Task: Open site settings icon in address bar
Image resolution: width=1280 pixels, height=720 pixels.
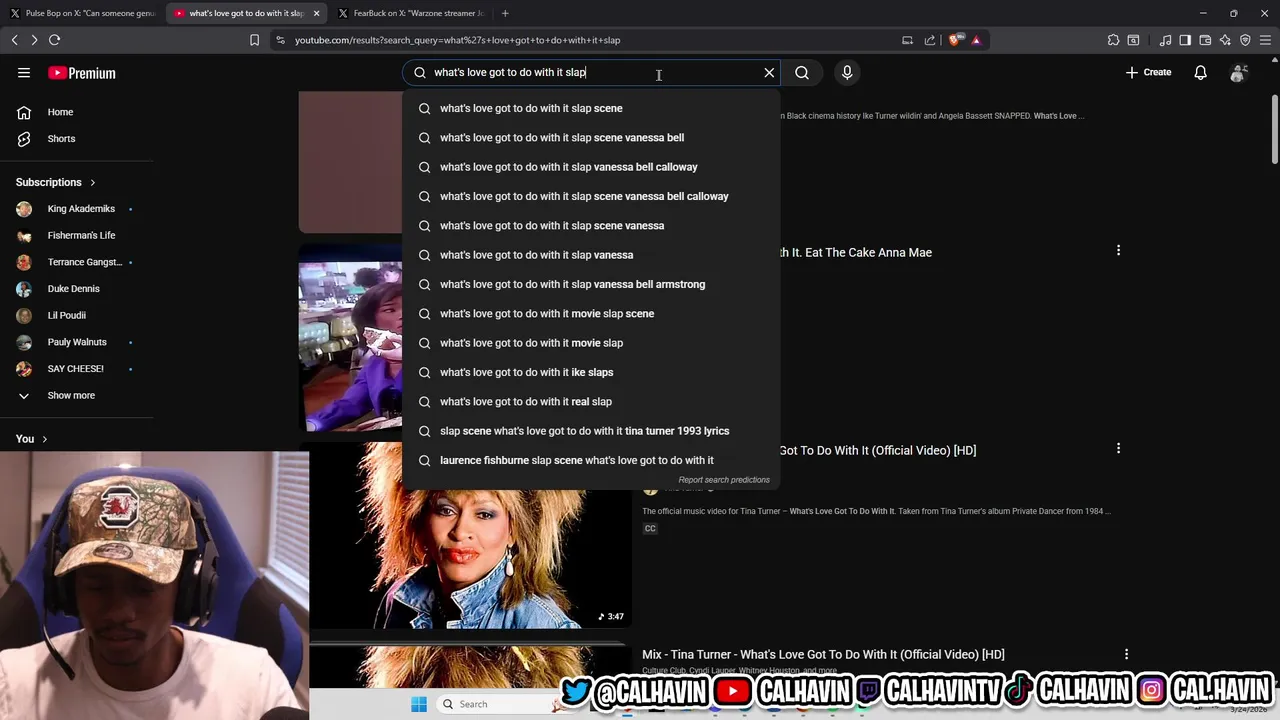Action: click(280, 40)
